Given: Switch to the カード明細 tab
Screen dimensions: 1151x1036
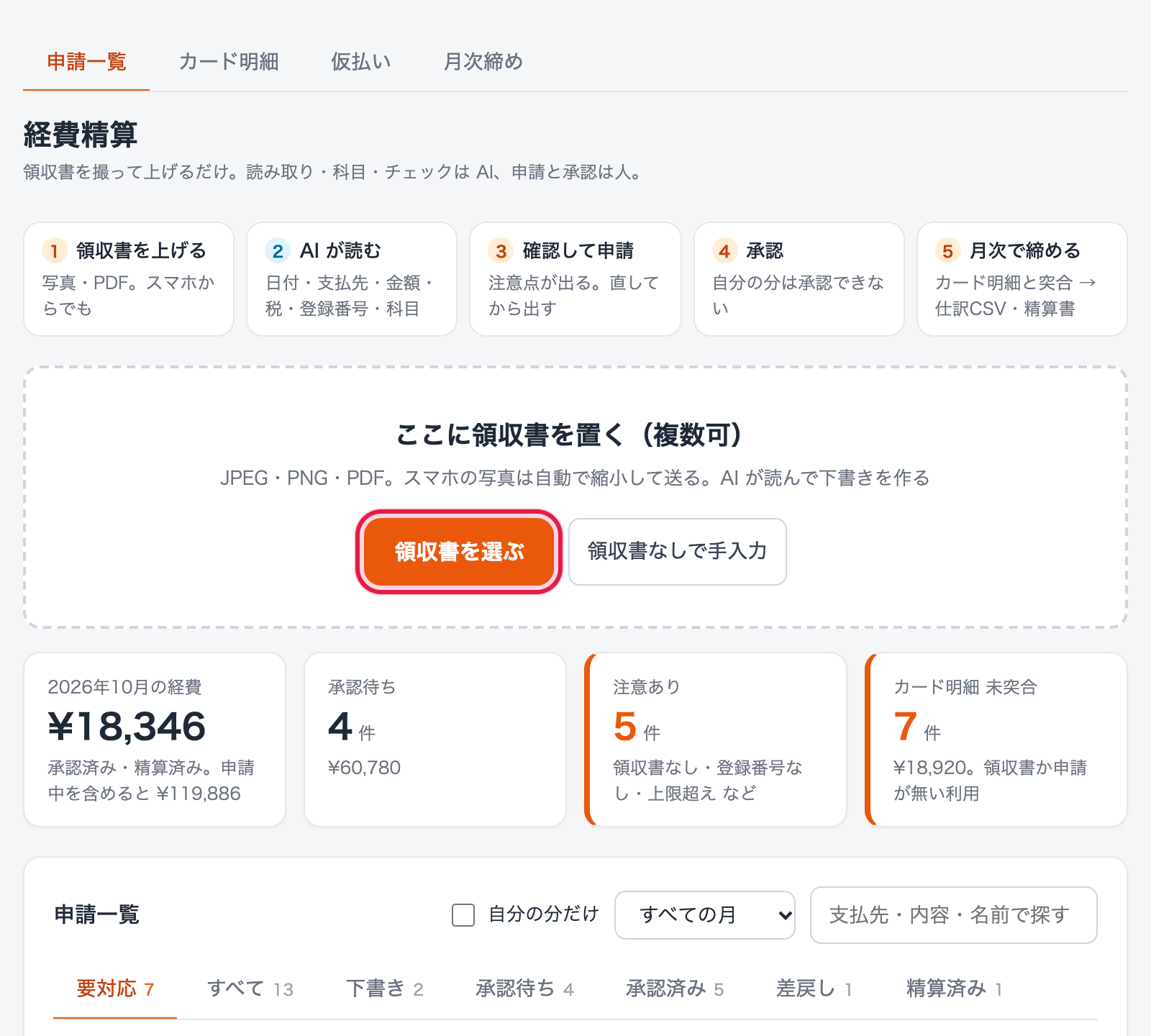Looking at the screenshot, I should tap(229, 62).
